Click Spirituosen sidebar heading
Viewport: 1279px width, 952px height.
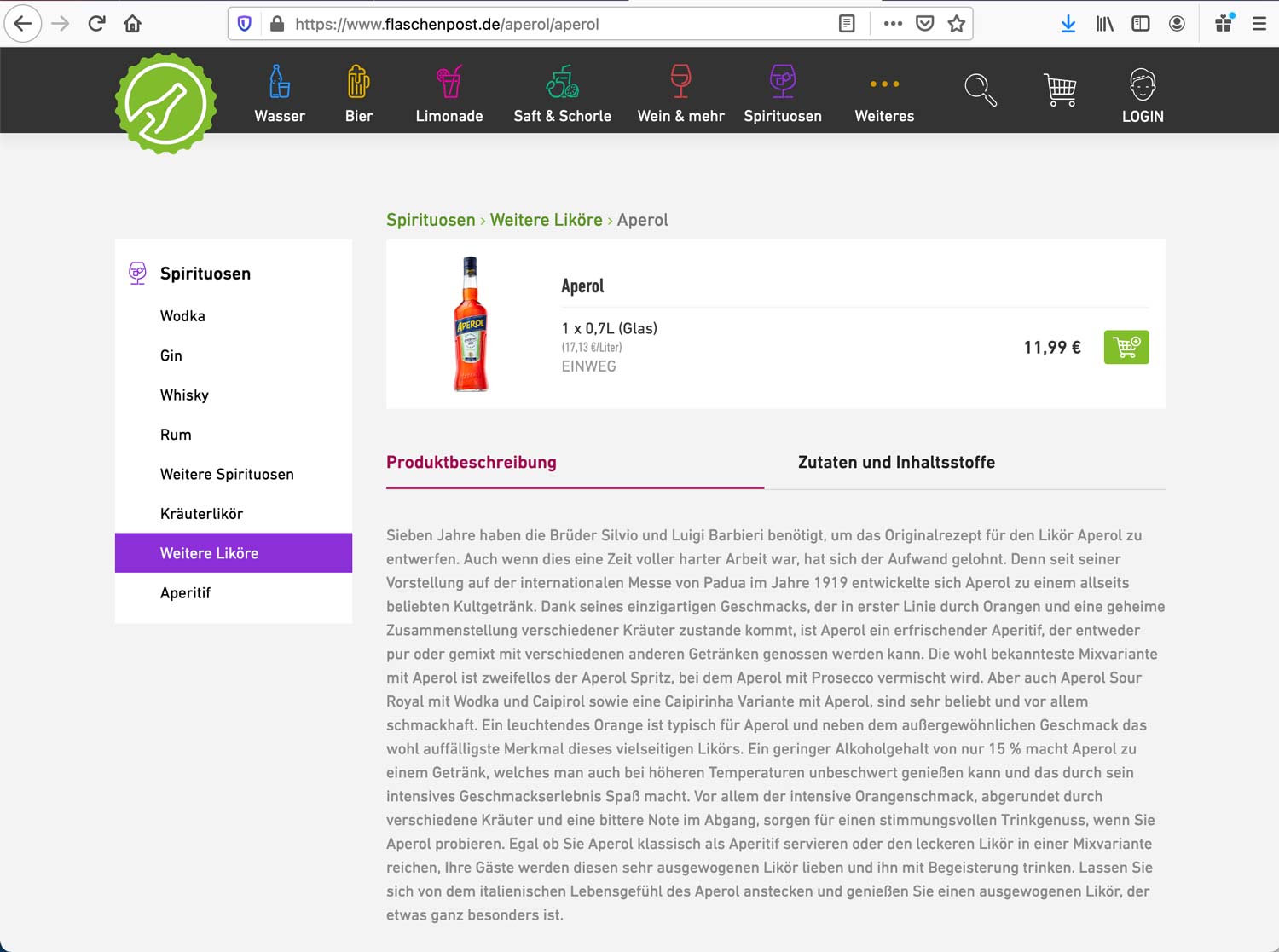tap(205, 274)
